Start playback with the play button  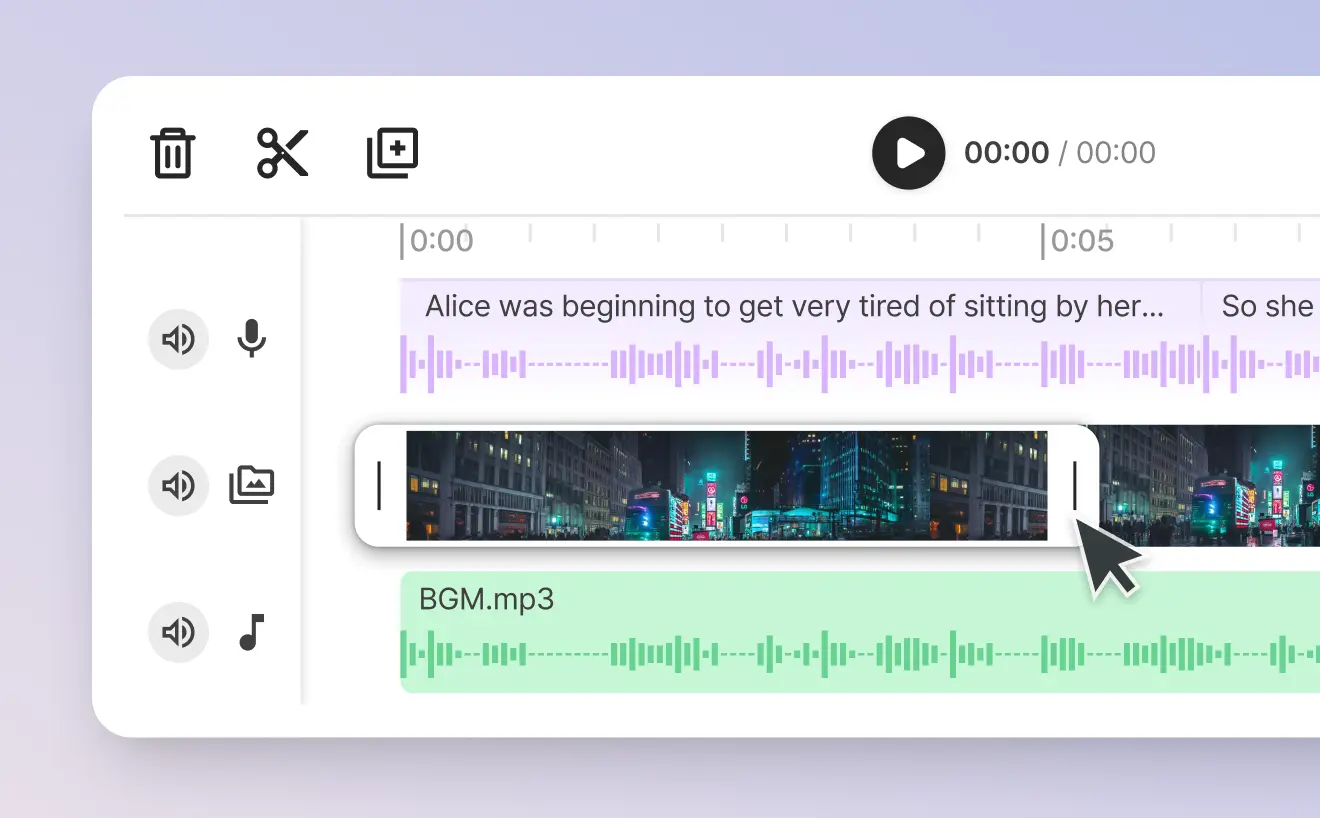[x=909, y=153]
